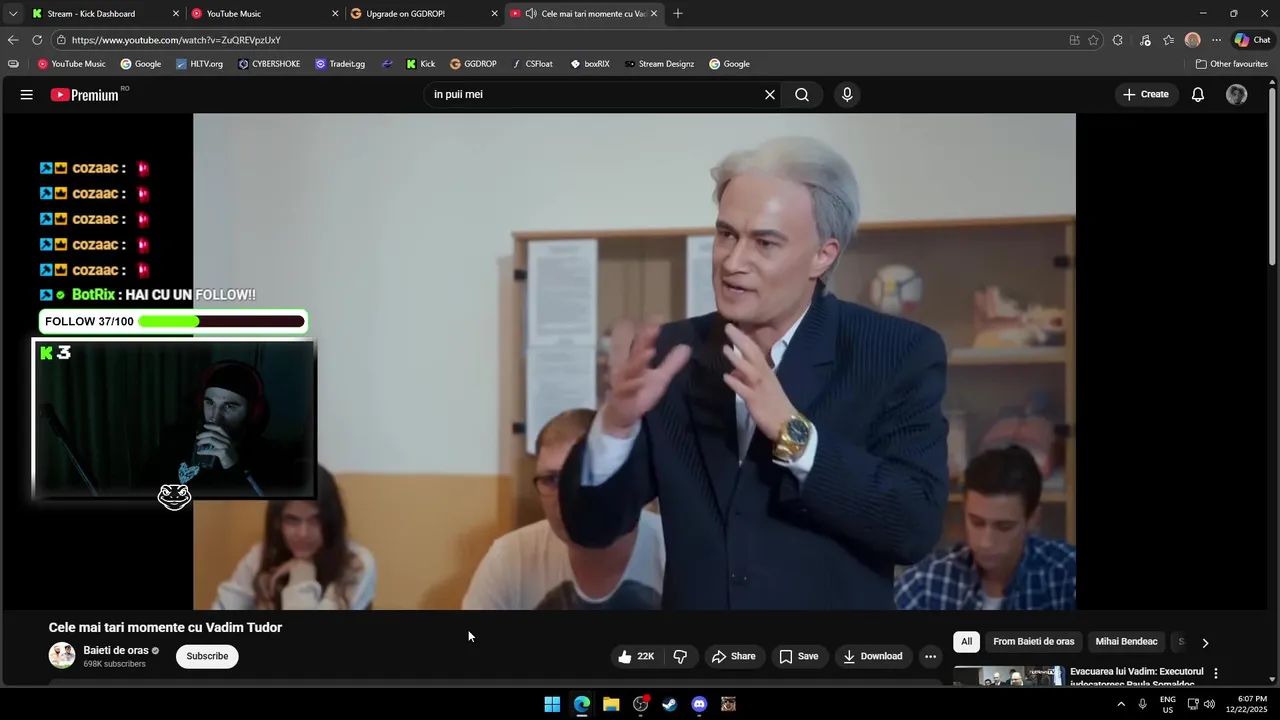Go to YouTube Premium home logo
The image size is (1280, 720).
pyautogui.click(x=86, y=95)
